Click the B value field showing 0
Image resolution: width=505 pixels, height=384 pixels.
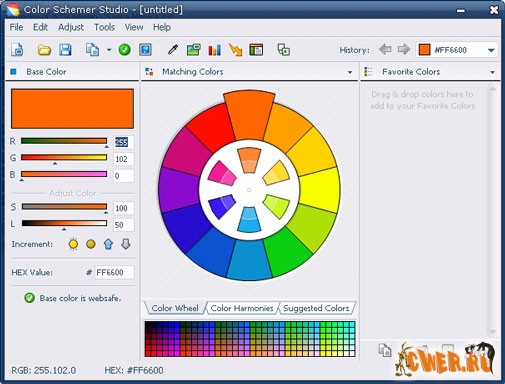tap(124, 176)
